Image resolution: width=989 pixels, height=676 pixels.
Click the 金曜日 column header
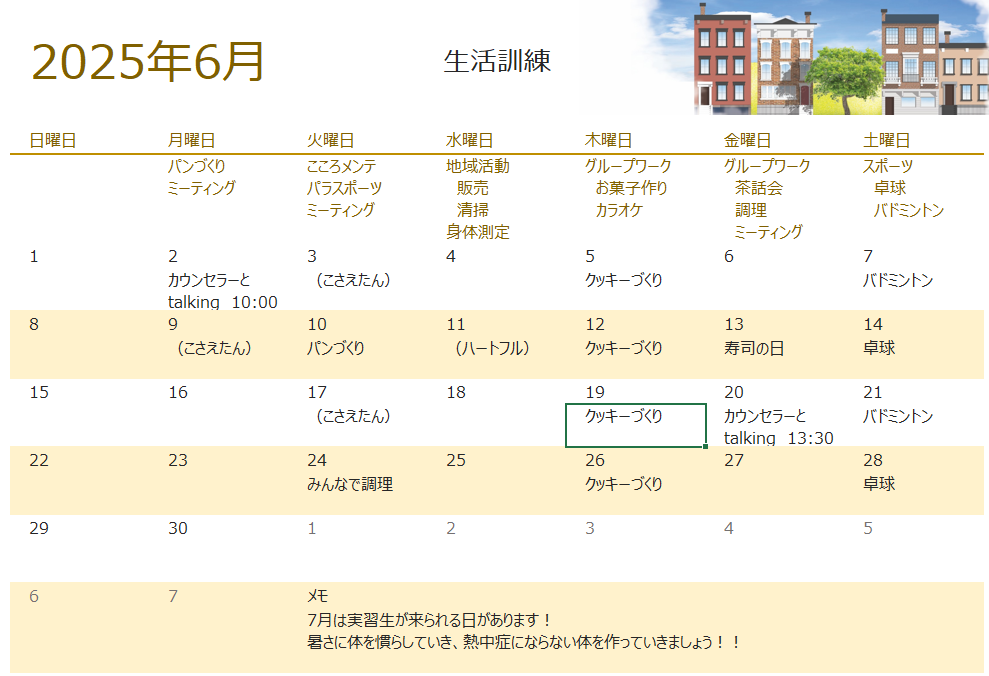[747, 140]
